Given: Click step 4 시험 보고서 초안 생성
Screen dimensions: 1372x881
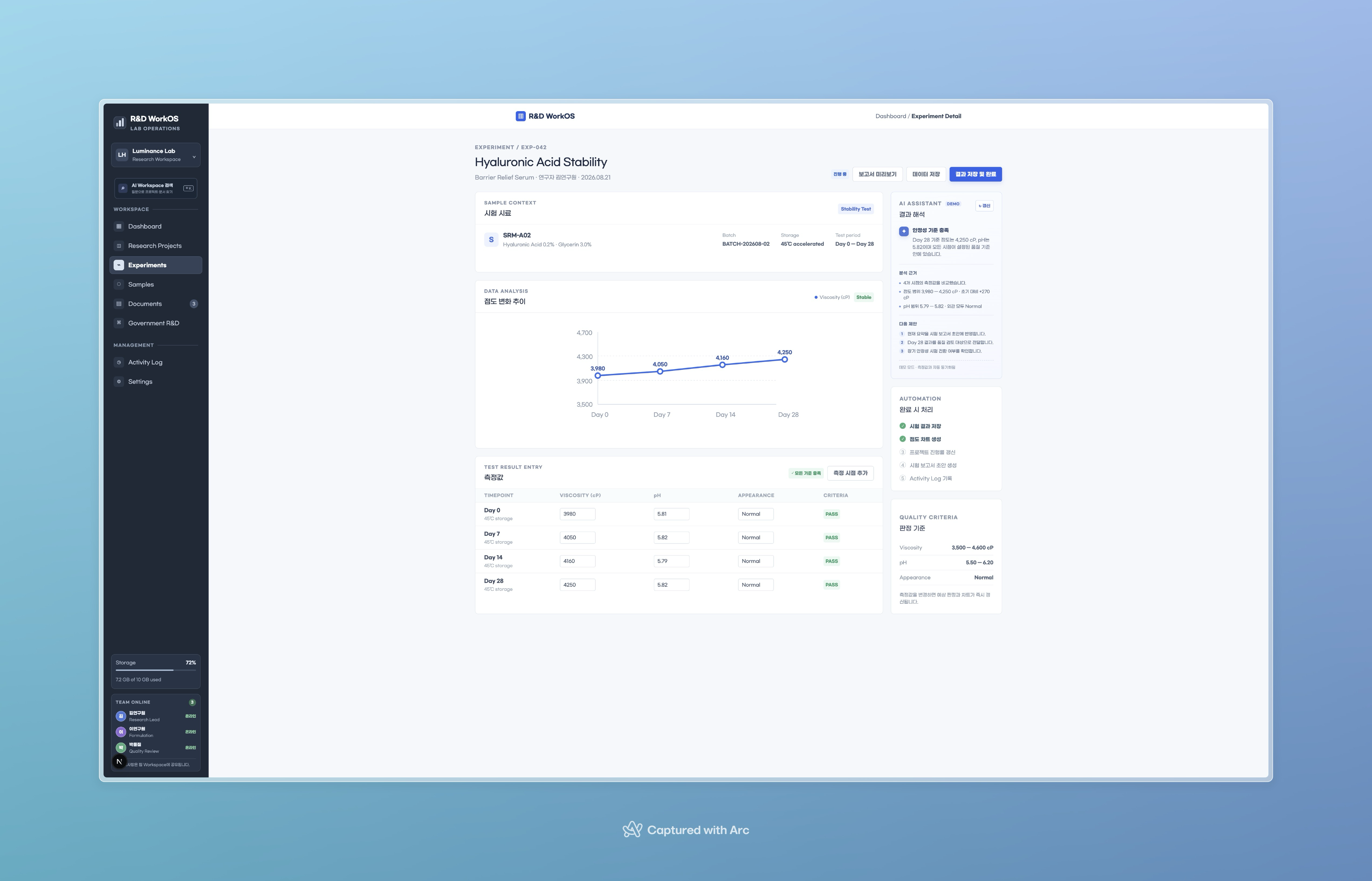Looking at the screenshot, I should pos(928,466).
